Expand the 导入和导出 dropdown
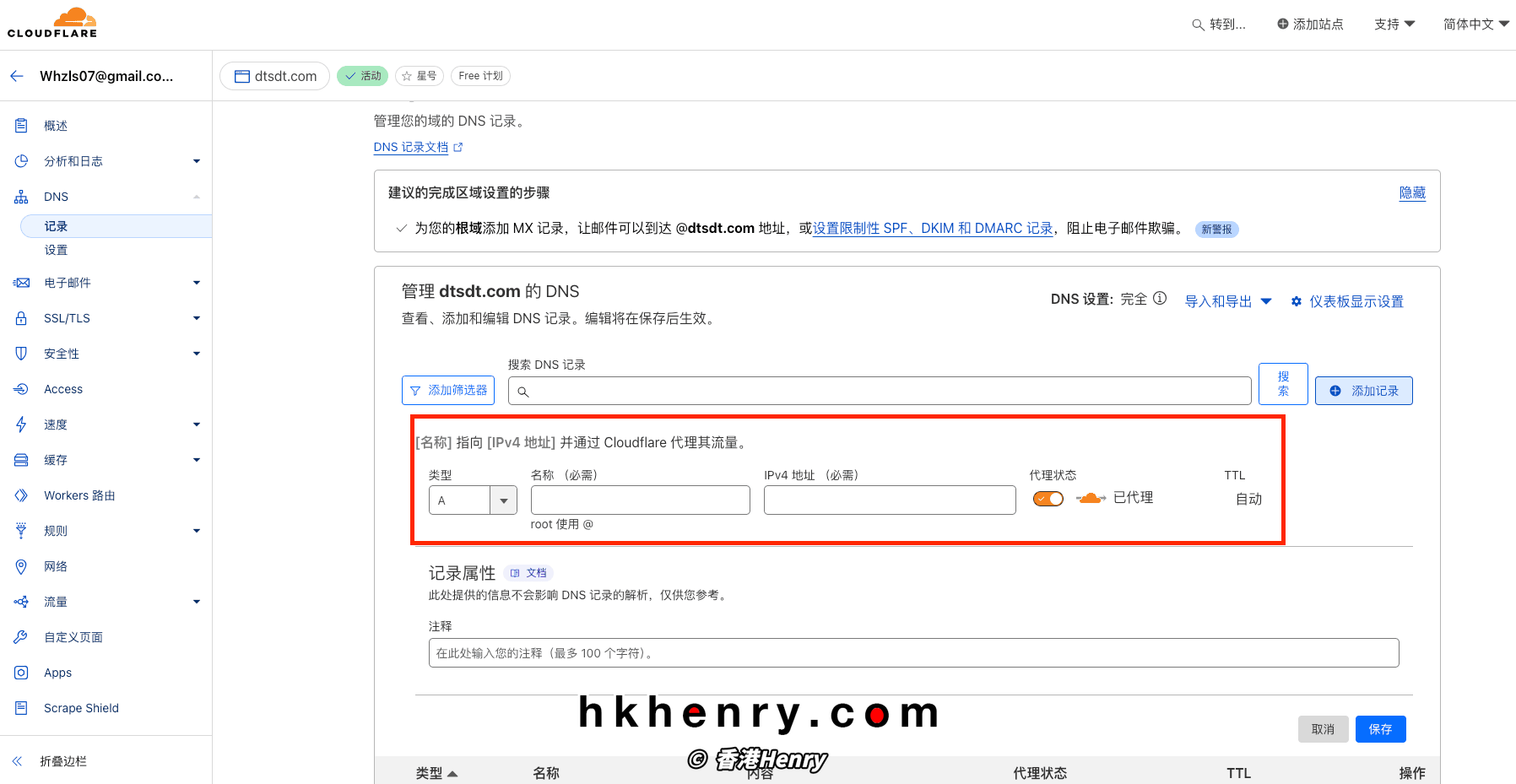The image size is (1516, 784). [x=1227, y=301]
